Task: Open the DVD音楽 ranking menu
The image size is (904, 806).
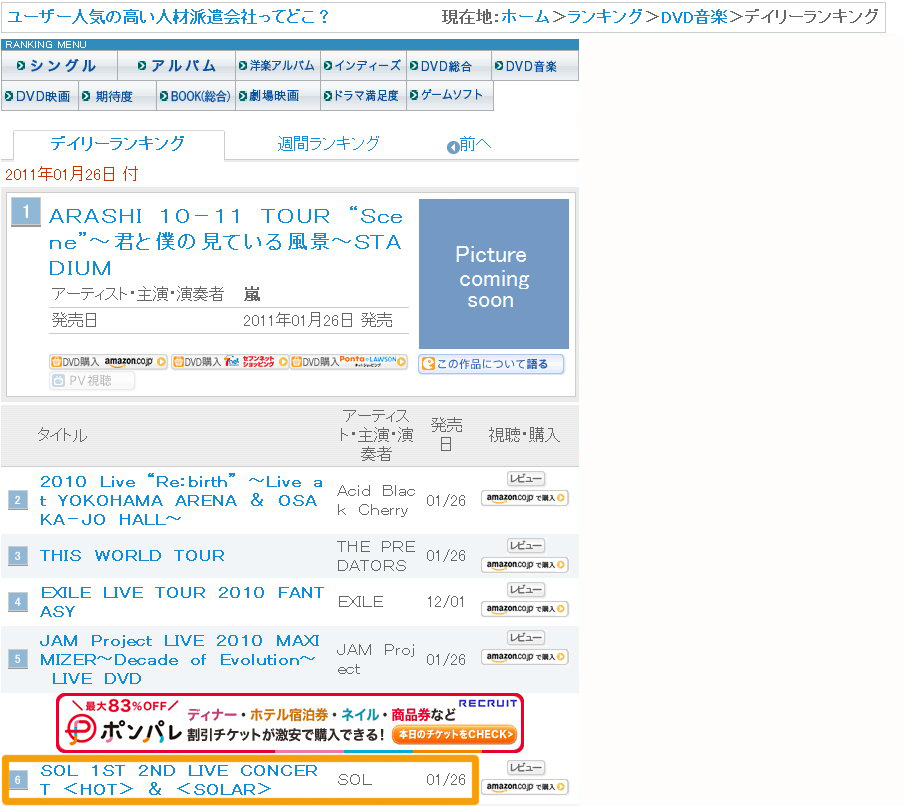Action: (x=534, y=66)
